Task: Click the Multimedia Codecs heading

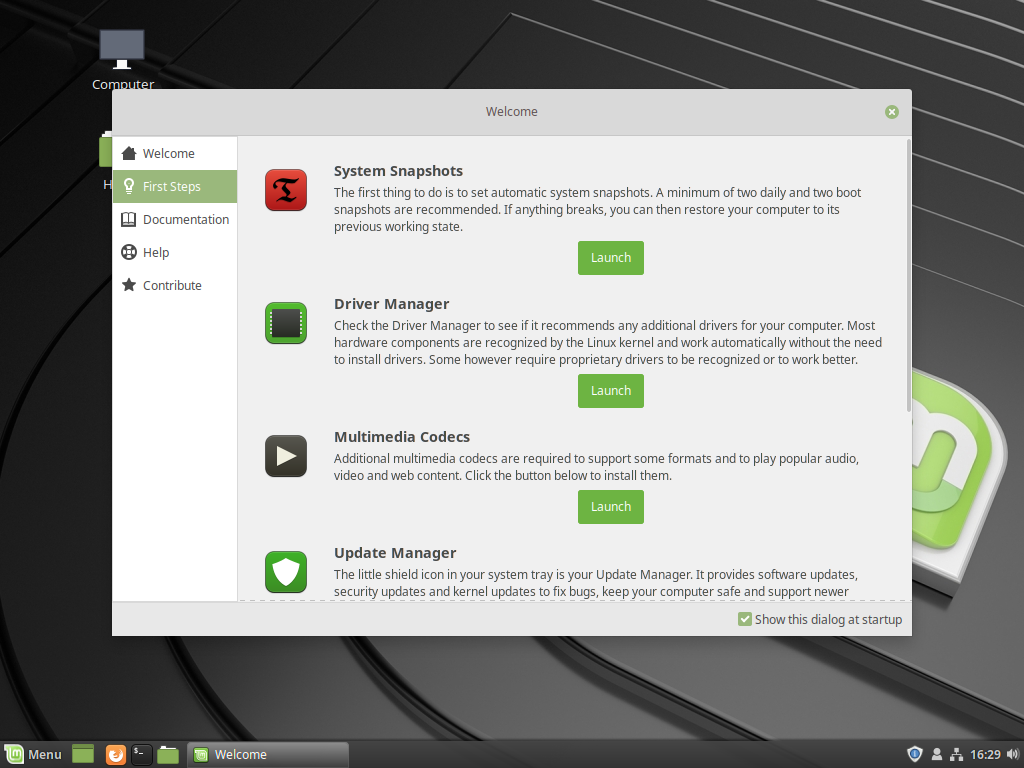Action: pos(402,437)
